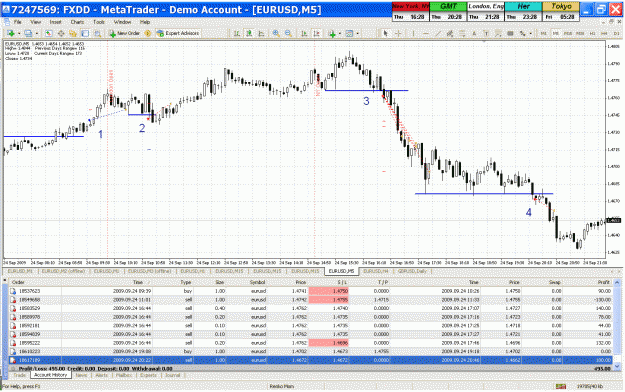The height and width of the screenshot is (392, 625).
Task: Switch chart to H1 timeframe
Action: tap(592, 33)
